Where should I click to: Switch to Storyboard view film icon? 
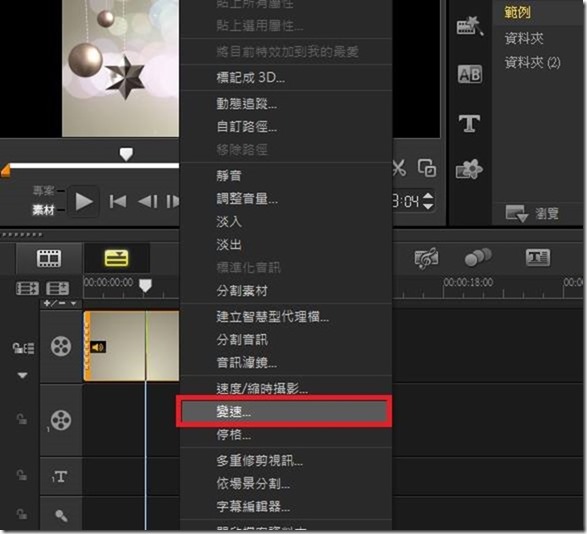(x=49, y=258)
